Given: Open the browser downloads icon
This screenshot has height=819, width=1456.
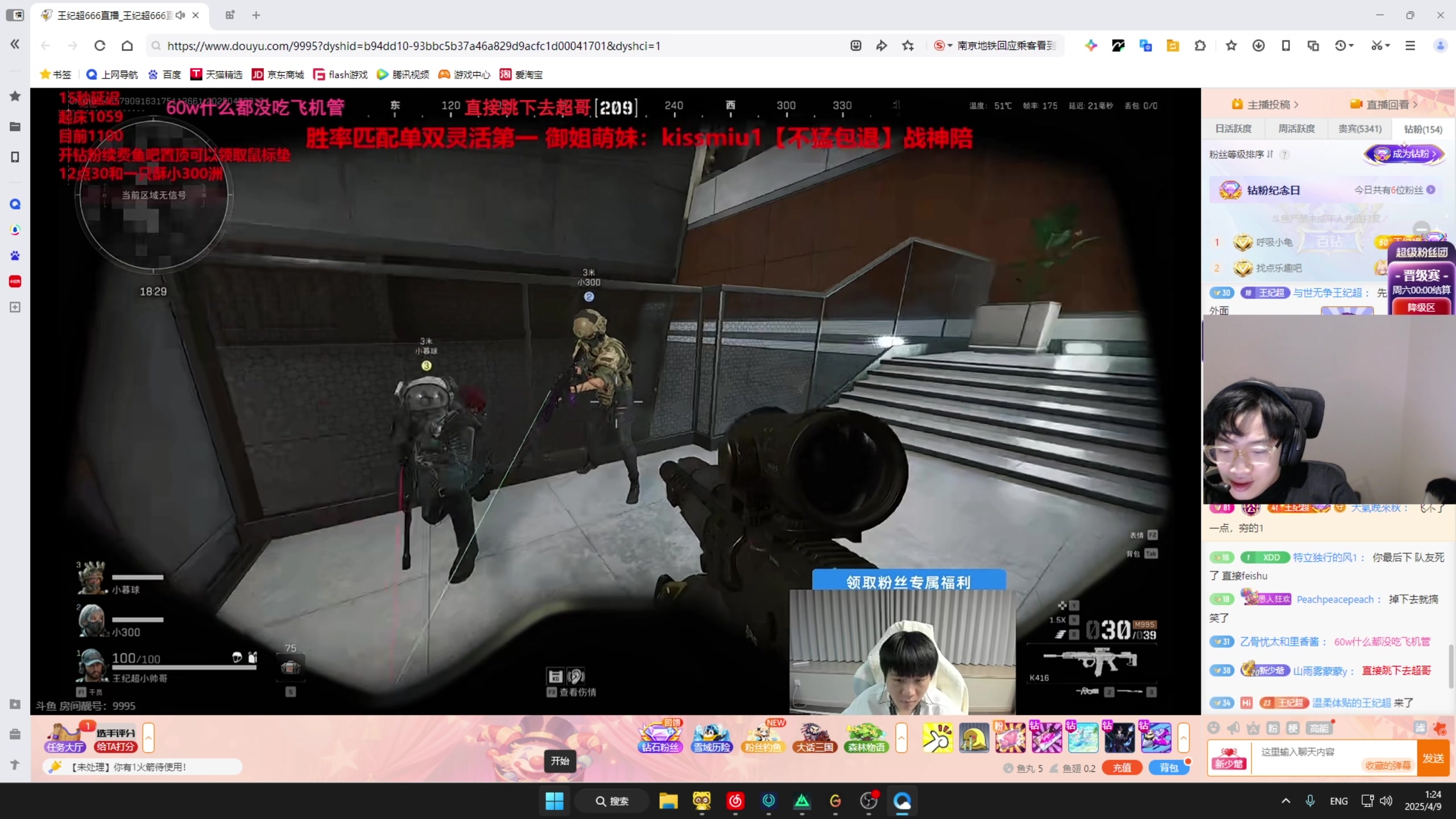Looking at the screenshot, I should click(x=1258, y=45).
